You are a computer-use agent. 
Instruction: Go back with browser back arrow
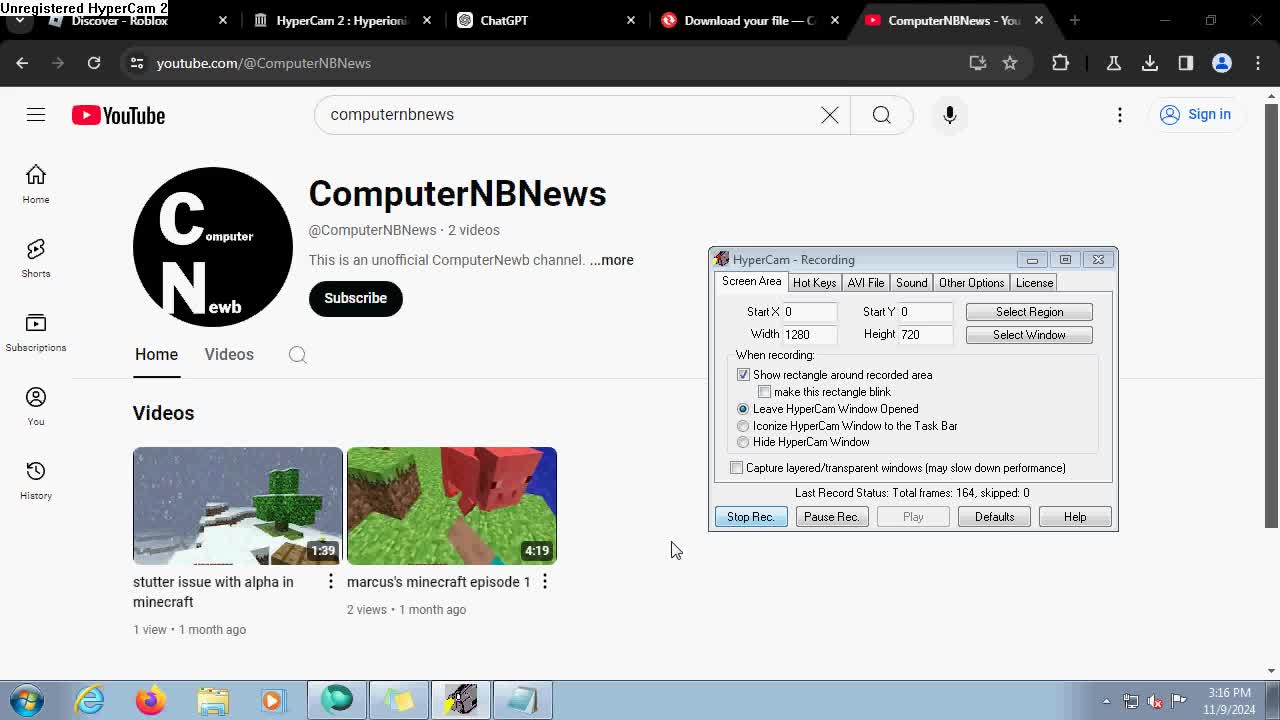(22, 63)
